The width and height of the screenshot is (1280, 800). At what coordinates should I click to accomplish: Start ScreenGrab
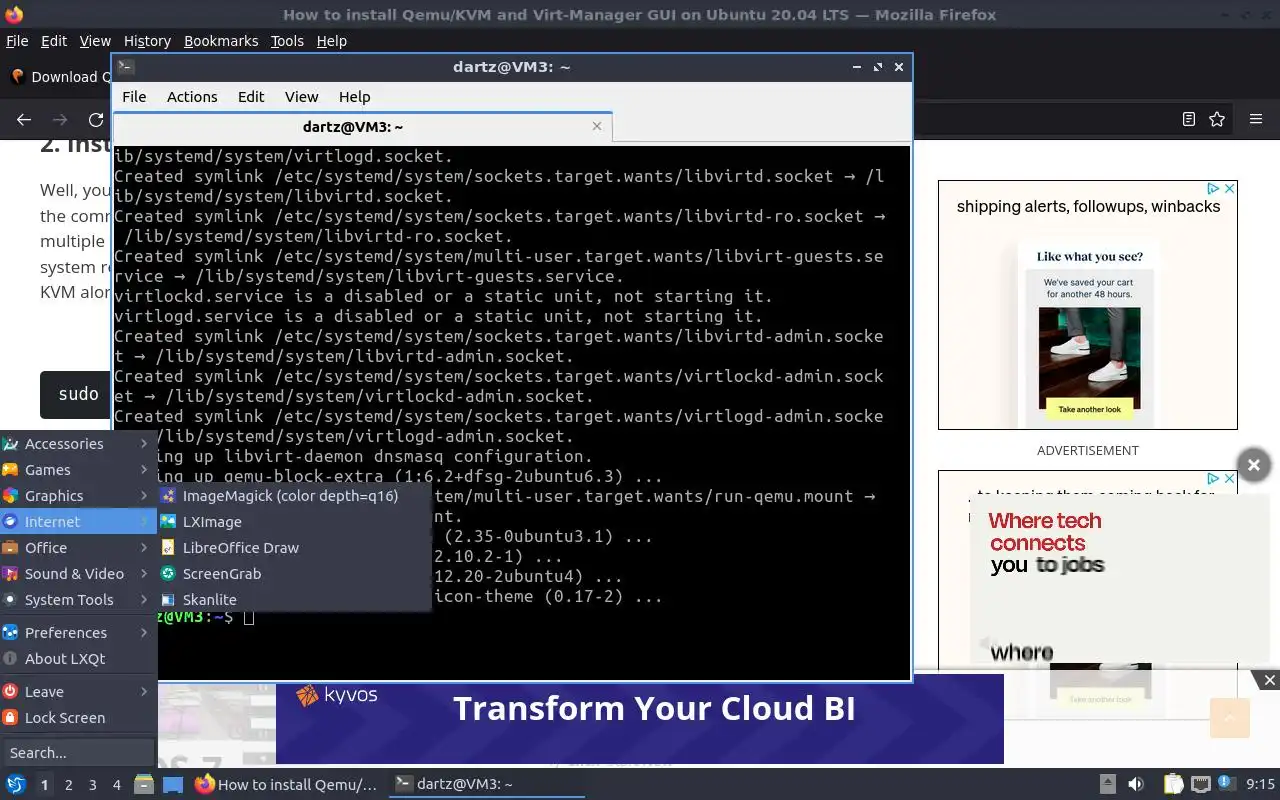(295, 573)
